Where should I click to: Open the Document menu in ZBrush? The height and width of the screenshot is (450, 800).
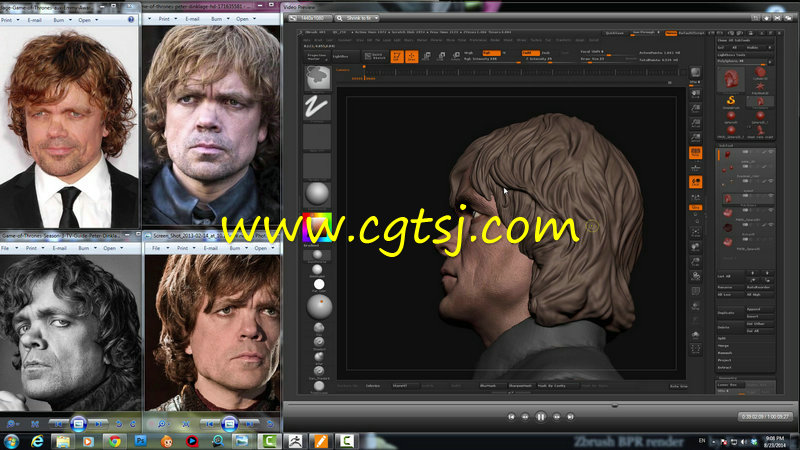pos(345,40)
